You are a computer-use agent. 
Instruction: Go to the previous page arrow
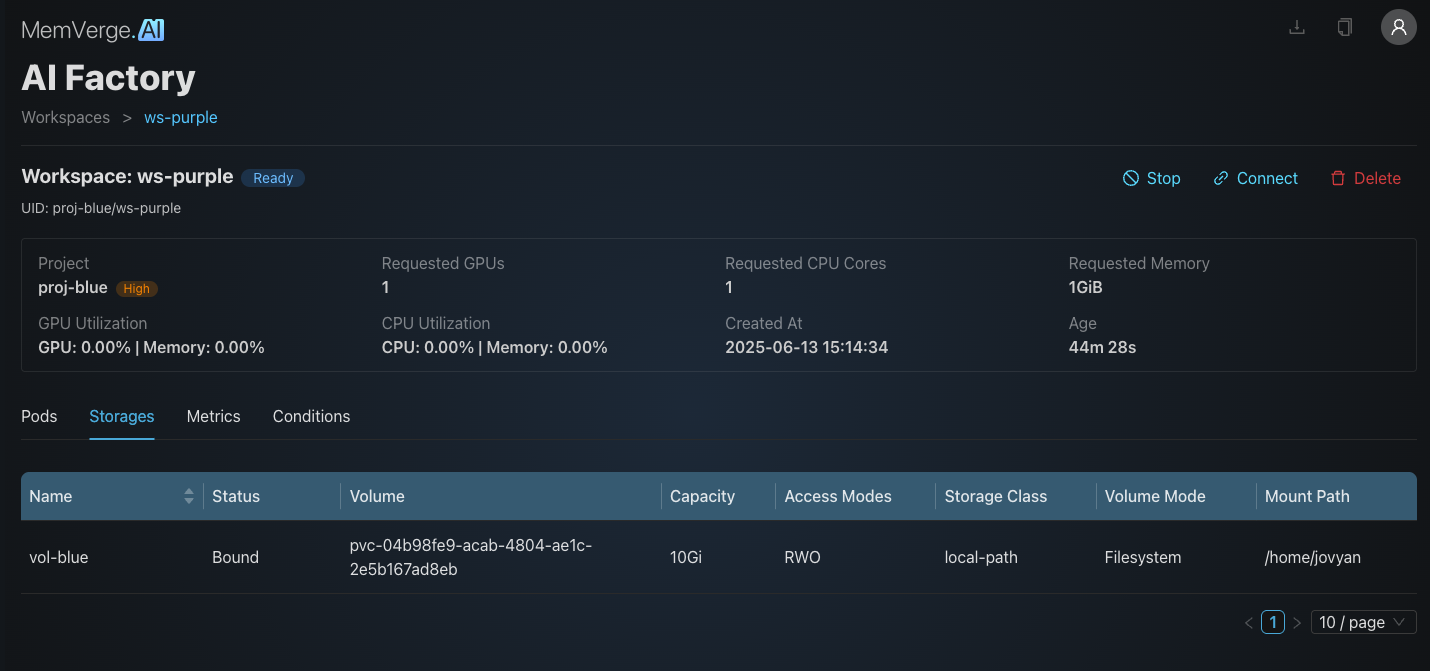pyautogui.click(x=1249, y=623)
